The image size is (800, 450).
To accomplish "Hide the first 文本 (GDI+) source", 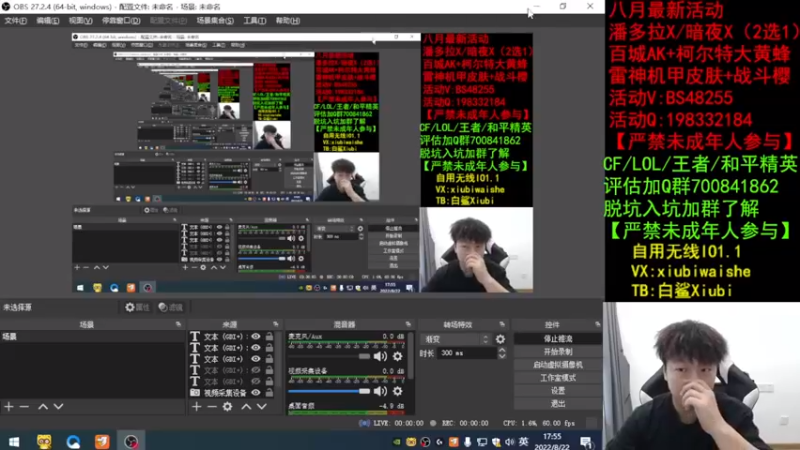I will click(x=256, y=337).
